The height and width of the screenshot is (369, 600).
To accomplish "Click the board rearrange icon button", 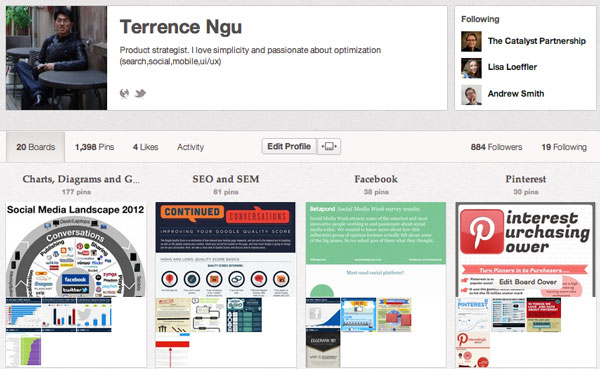I will [329, 147].
